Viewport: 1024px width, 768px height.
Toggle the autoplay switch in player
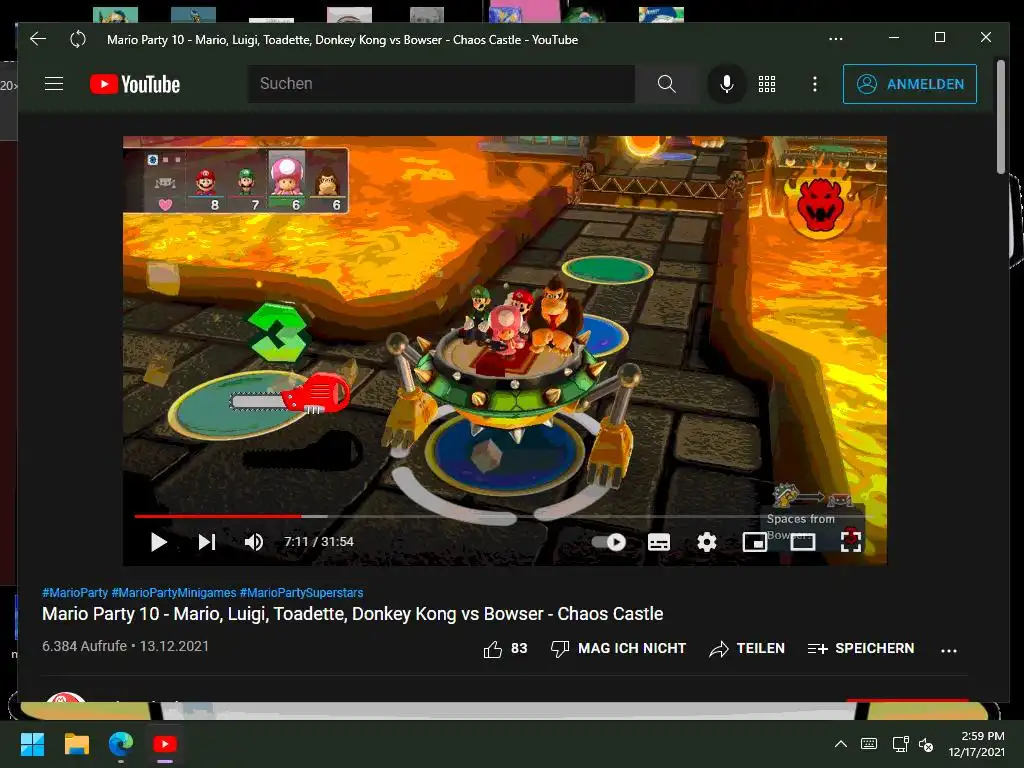pyautogui.click(x=609, y=542)
